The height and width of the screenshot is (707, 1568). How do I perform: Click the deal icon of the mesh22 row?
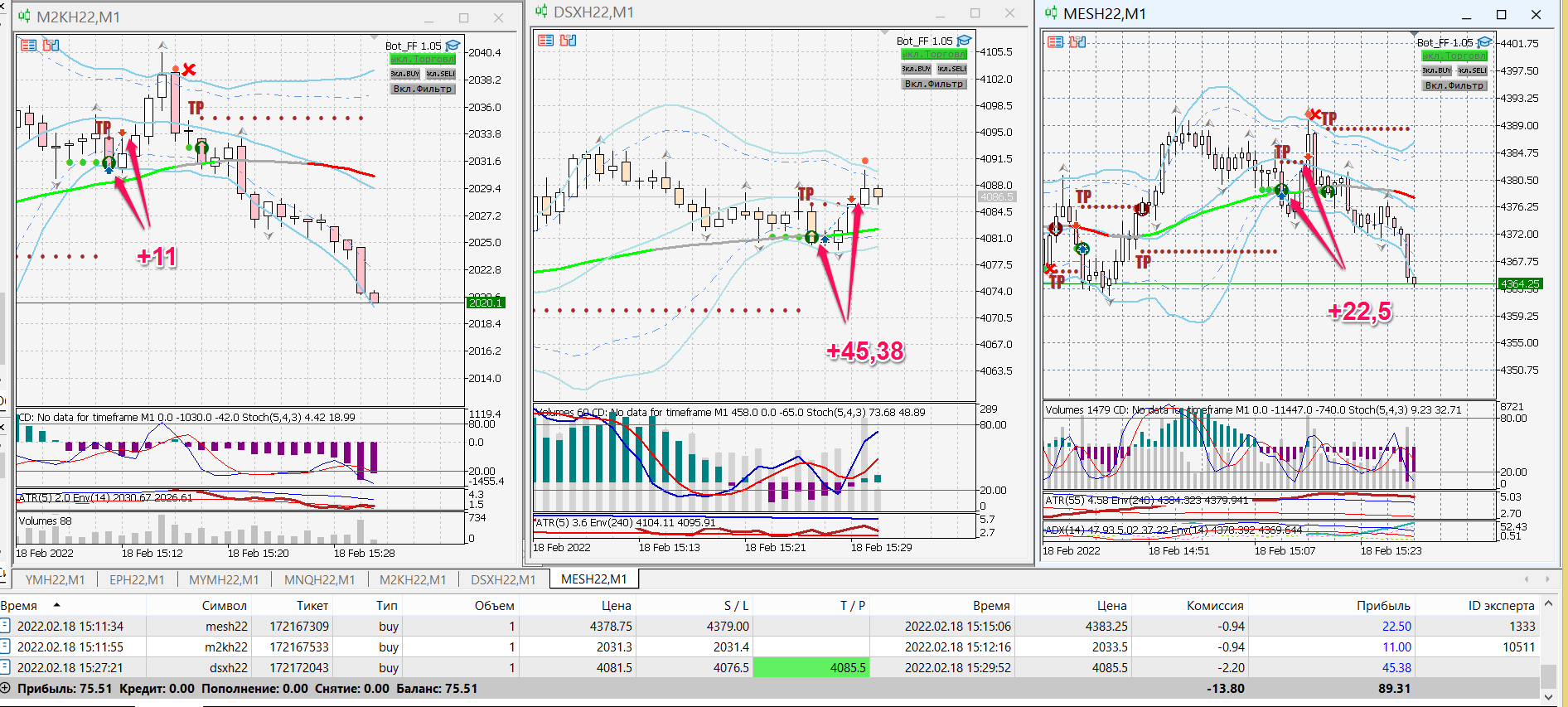coord(5,626)
